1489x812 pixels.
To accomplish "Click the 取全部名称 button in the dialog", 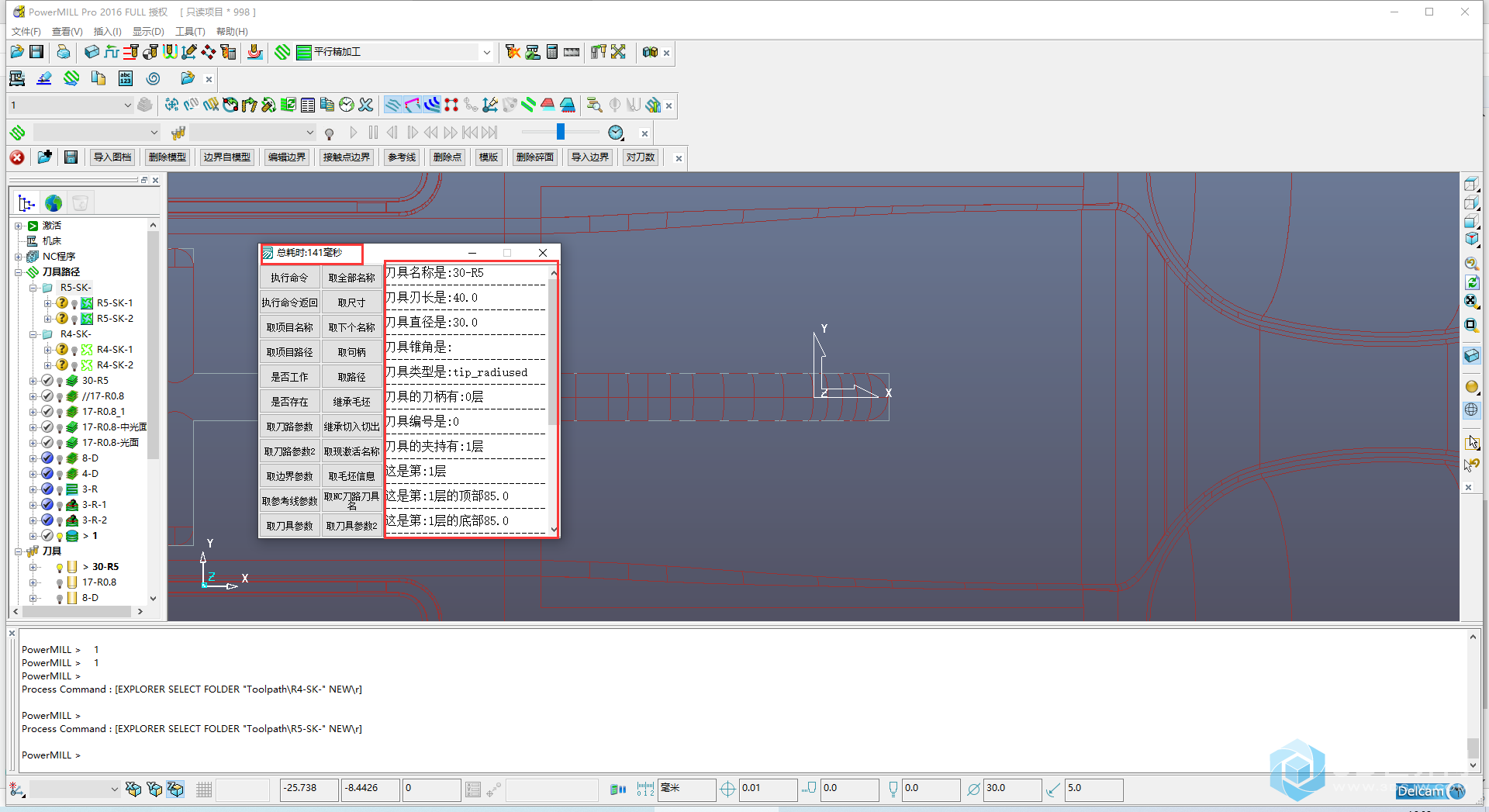I will 351,278.
